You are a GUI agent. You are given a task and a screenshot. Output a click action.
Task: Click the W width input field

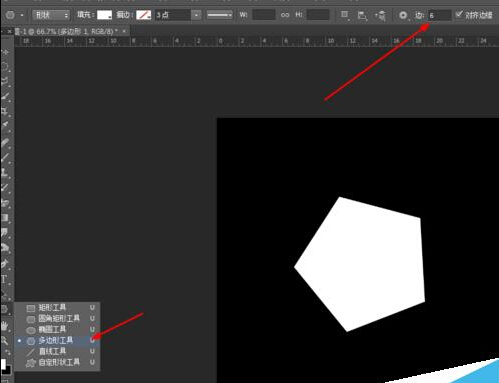coord(264,15)
